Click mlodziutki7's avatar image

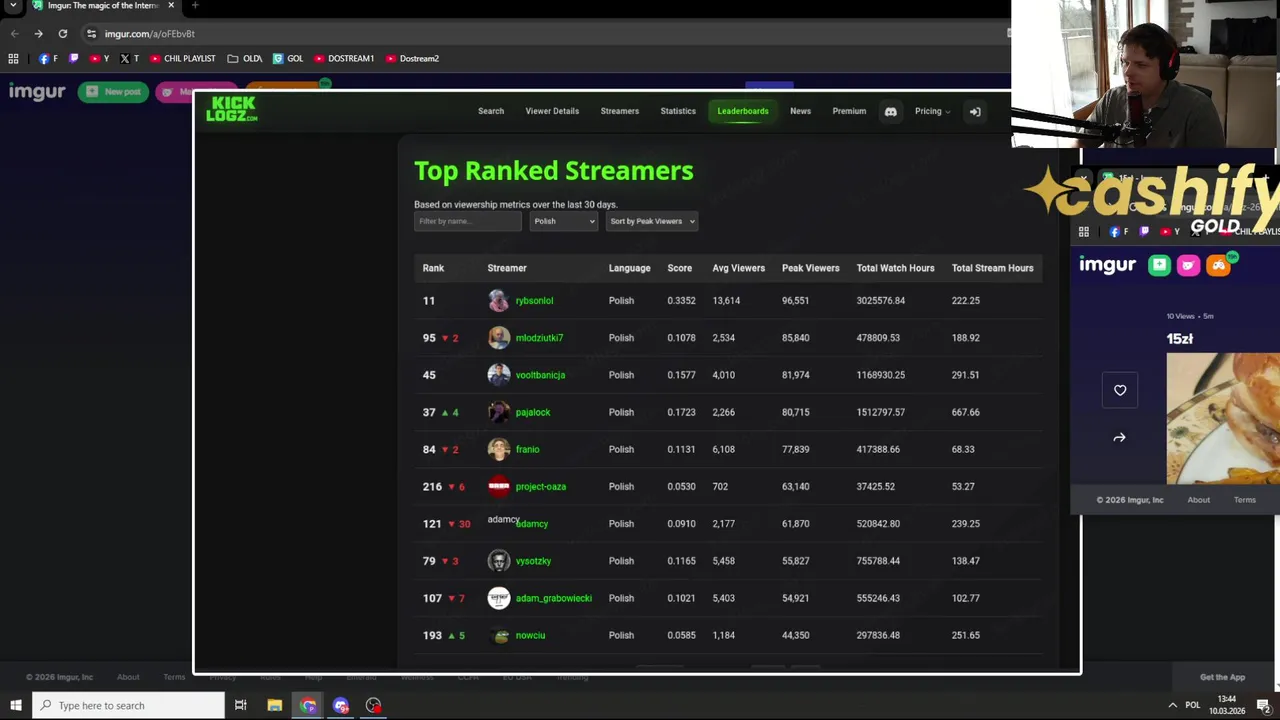pyautogui.click(x=499, y=337)
